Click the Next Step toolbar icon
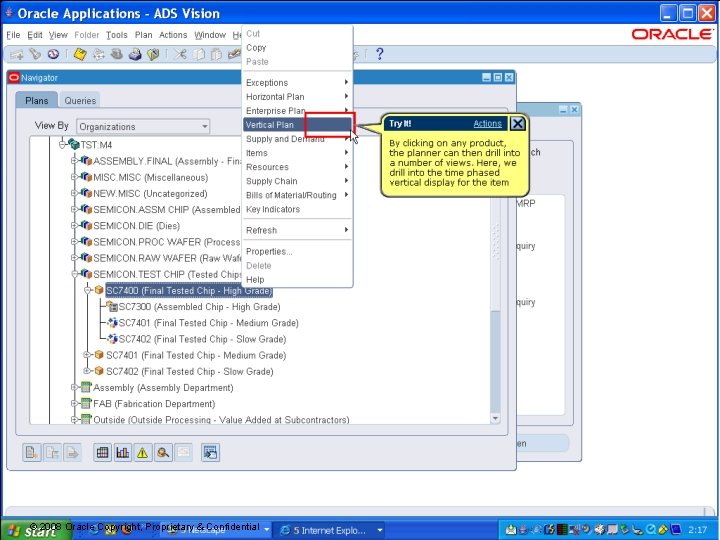Screen dimensions: 720x540 98,54
